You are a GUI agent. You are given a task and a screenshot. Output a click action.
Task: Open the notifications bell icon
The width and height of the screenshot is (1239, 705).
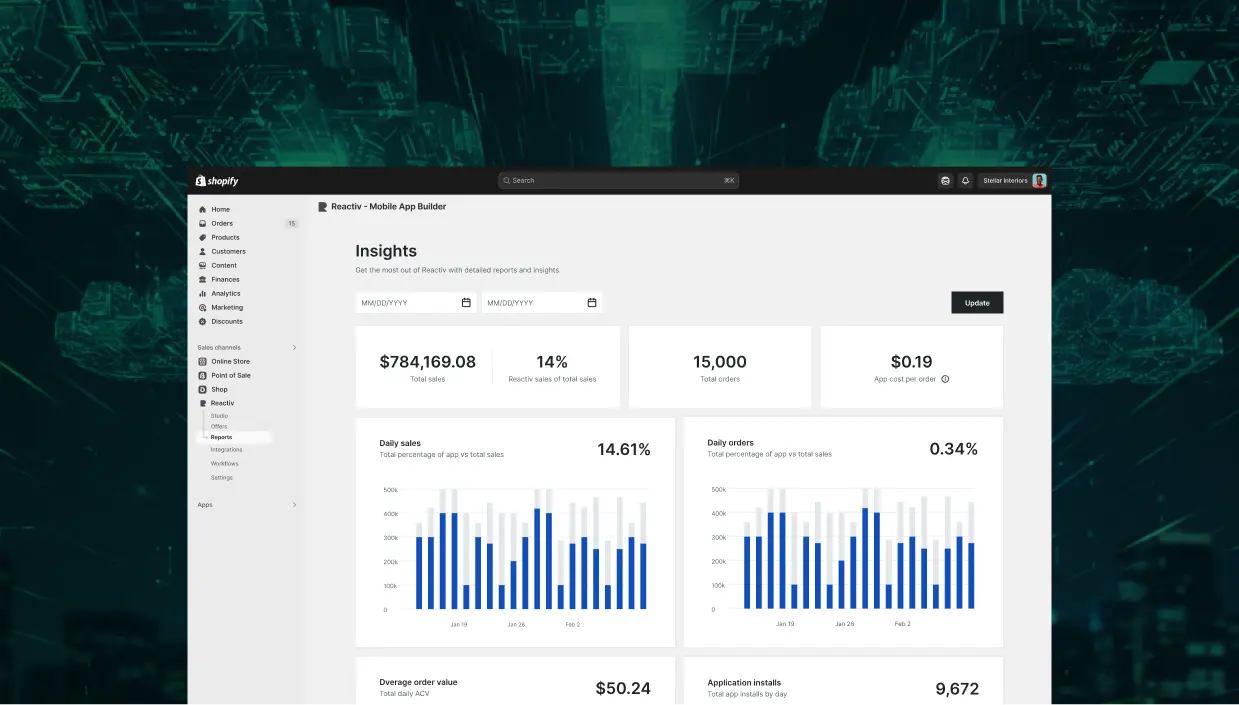[965, 181]
